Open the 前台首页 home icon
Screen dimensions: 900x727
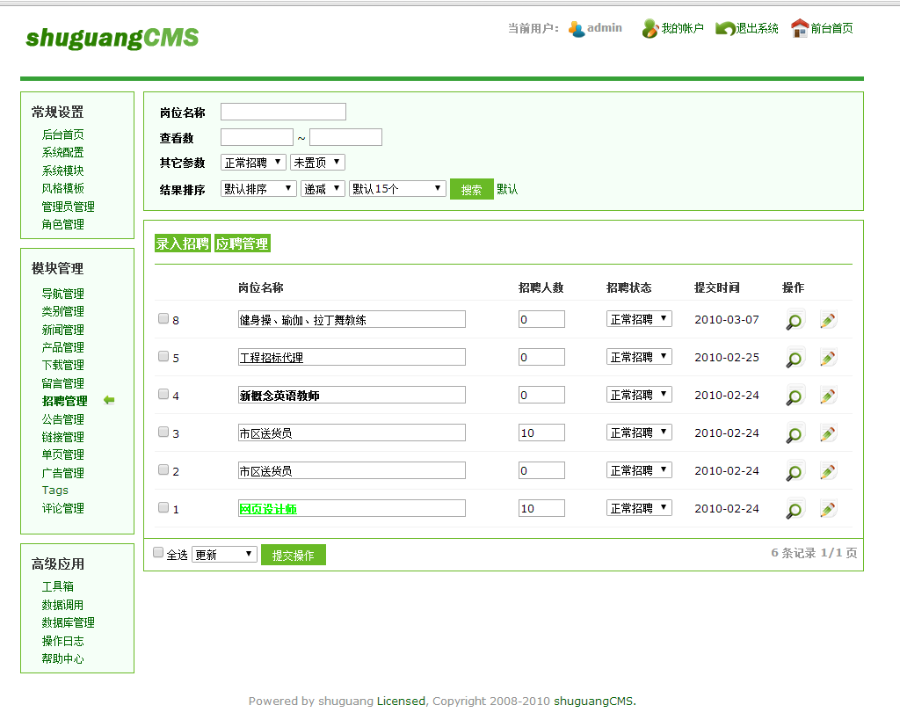click(x=800, y=27)
